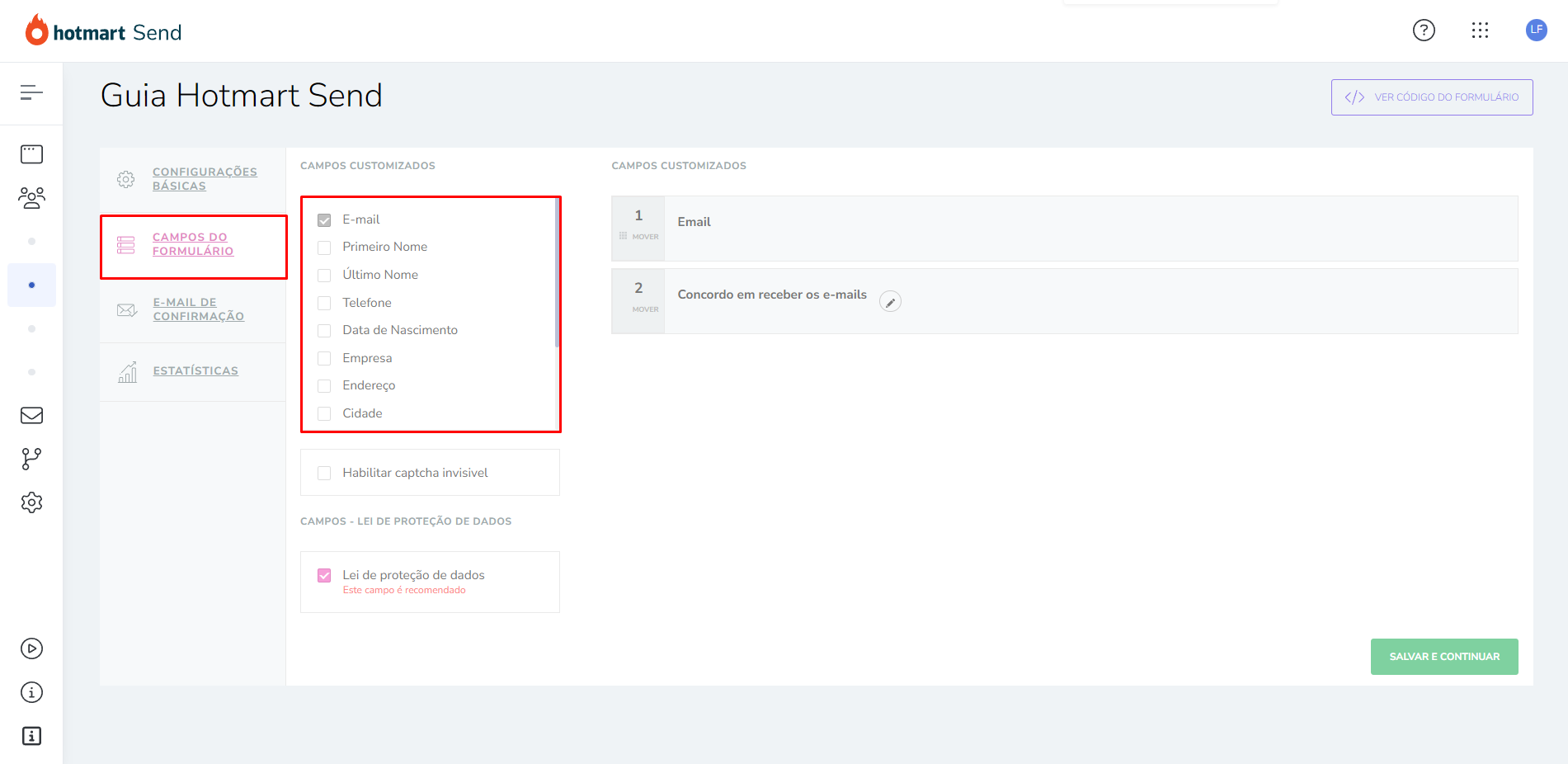Click the scrollbar of the custom fields list
This screenshot has height=764, width=1568.
coord(558,272)
